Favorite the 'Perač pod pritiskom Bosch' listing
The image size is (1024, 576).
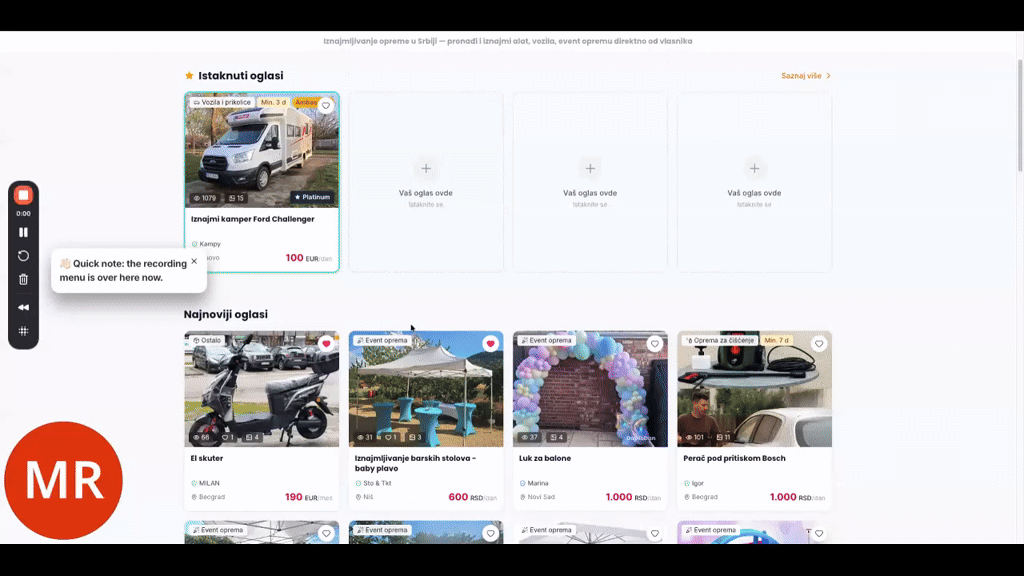click(819, 343)
